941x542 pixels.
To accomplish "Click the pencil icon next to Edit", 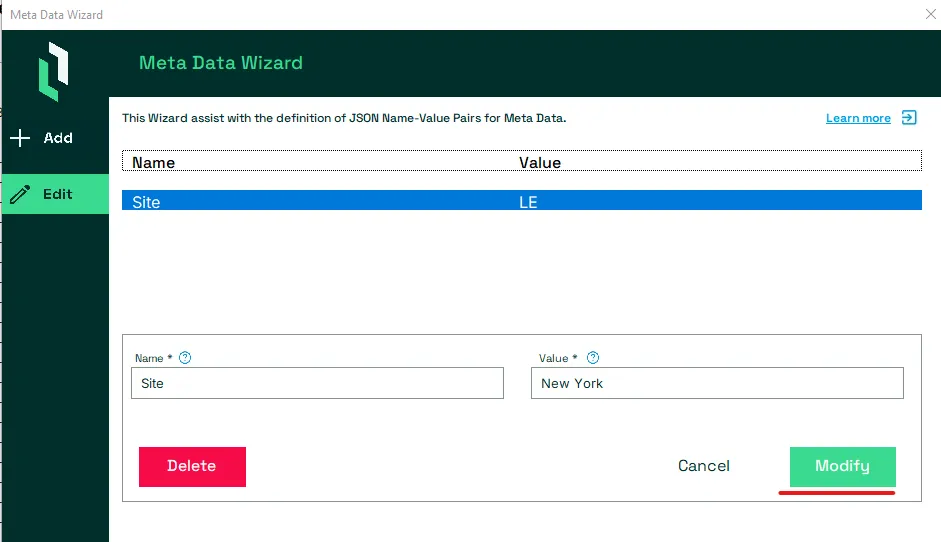I will click(x=20, y=194).
